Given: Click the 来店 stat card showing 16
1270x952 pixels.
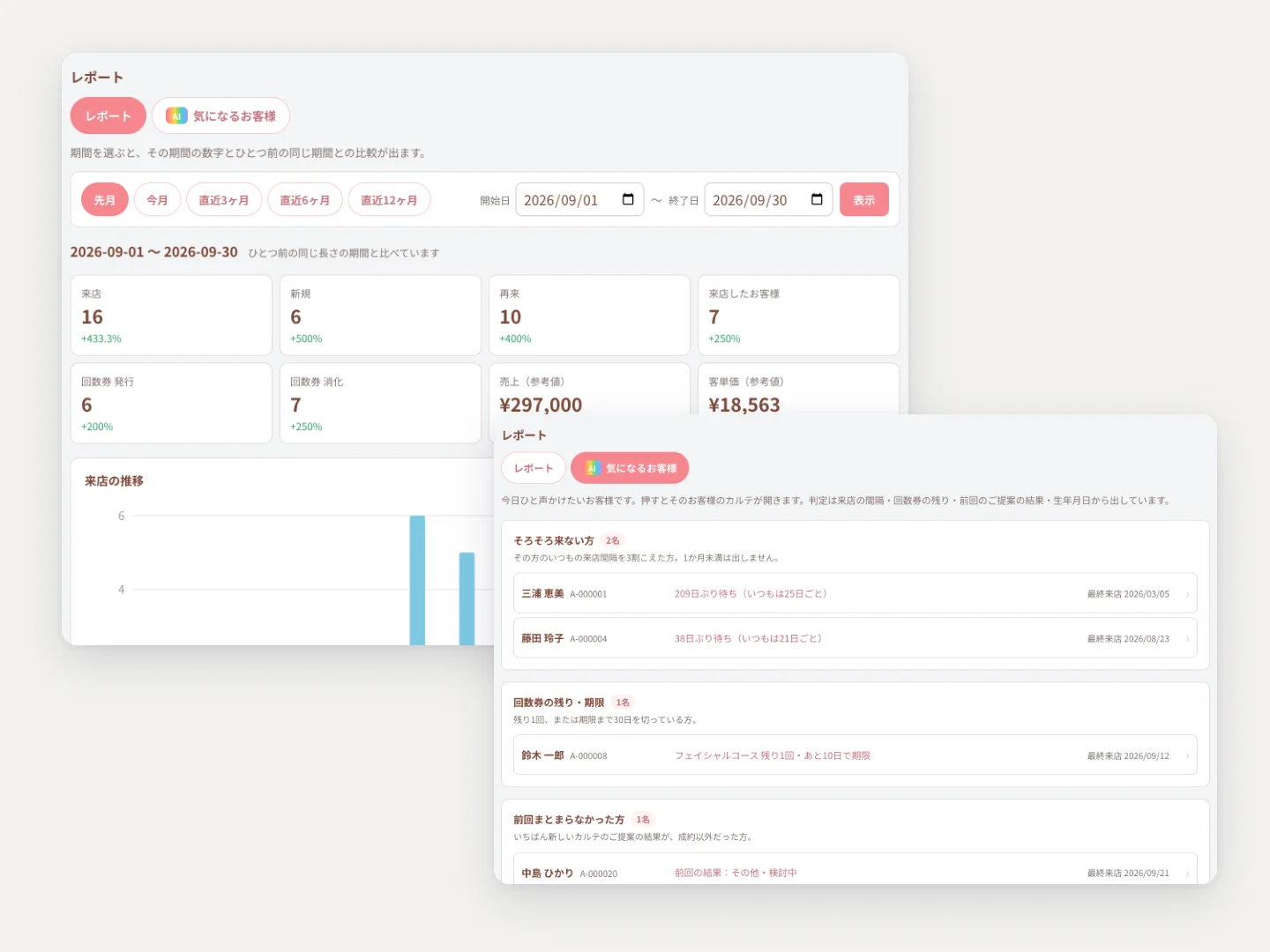Looking at the screenshot, I should 171,316.
